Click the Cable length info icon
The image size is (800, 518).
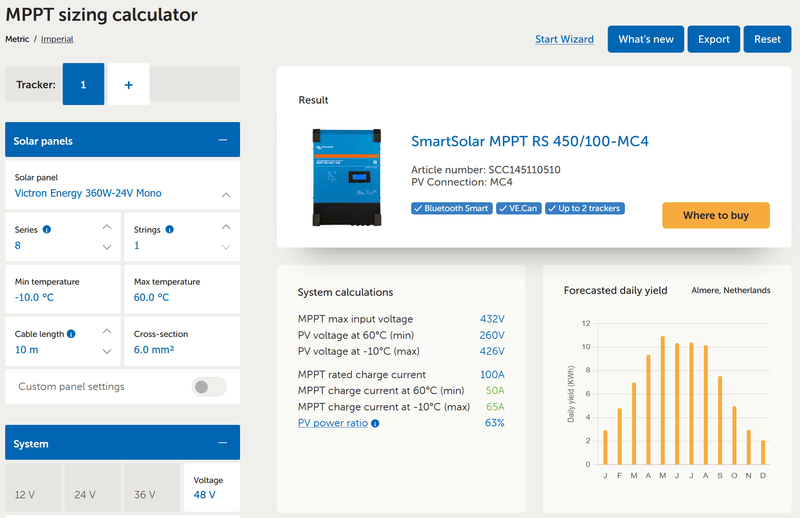(x=71, y=334)
